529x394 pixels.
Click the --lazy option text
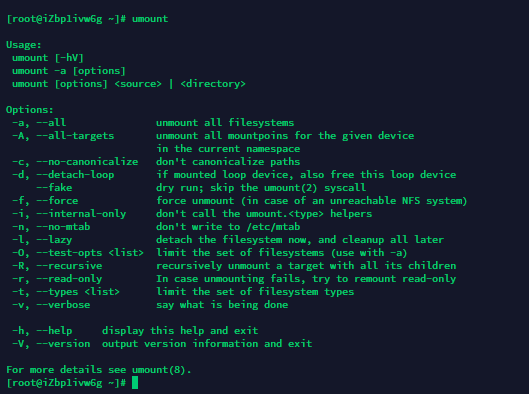click(54, 240)
